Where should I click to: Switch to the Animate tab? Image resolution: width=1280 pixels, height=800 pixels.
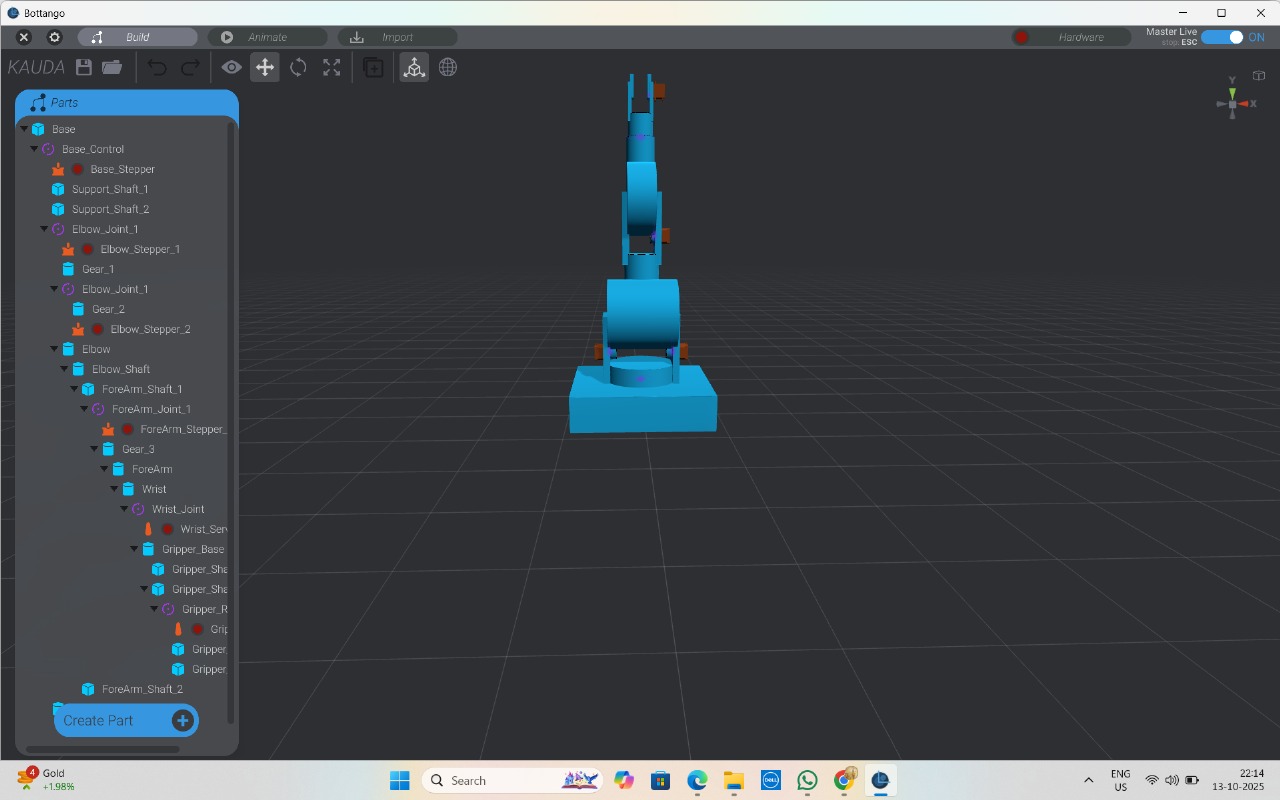click(268, 36)
